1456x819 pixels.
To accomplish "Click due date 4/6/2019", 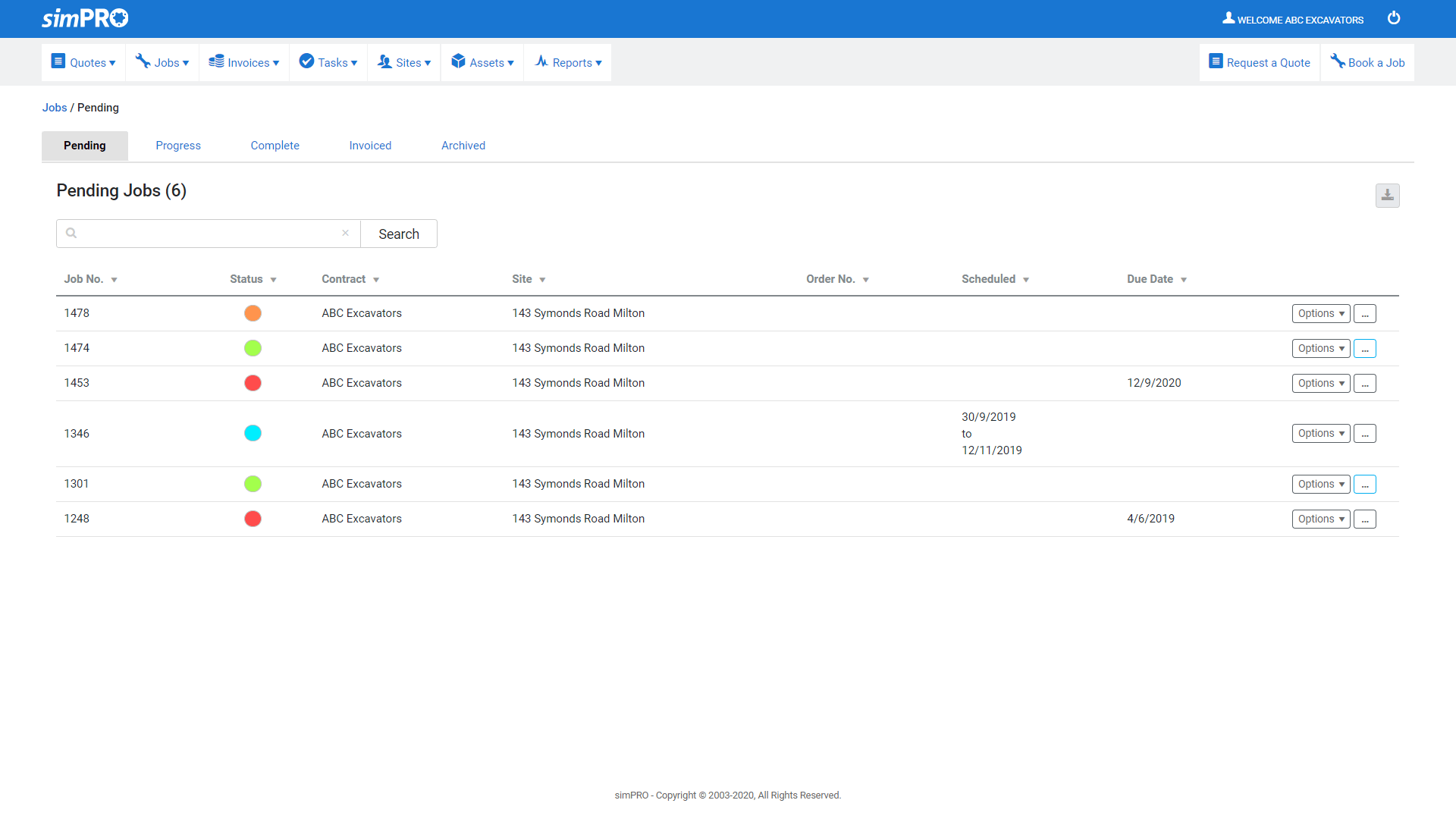I will [1150, 519].
